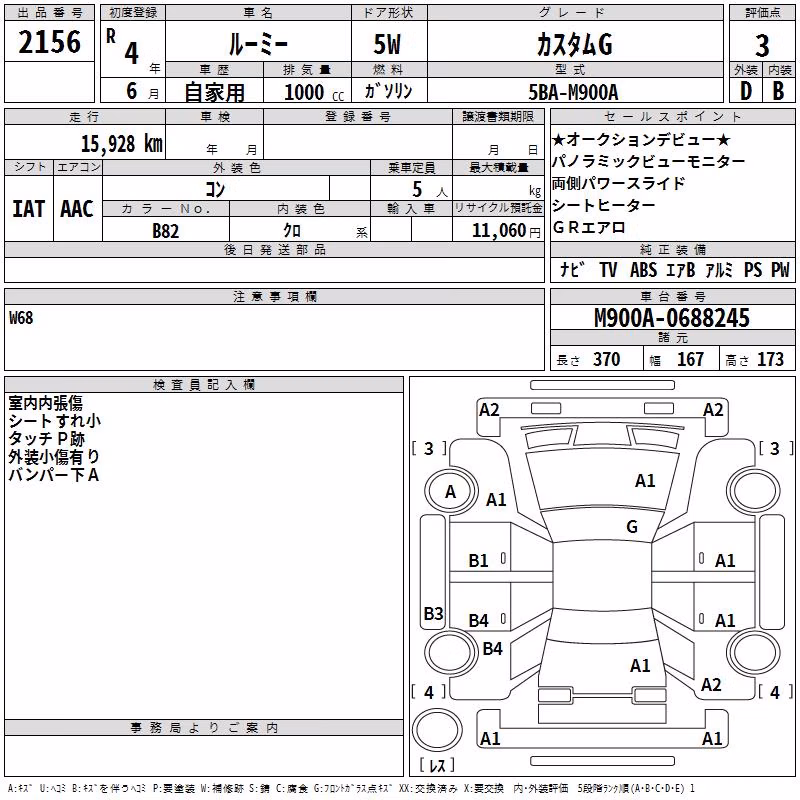Click the fuel type ガソリン
The width and height of the screenshot is (800, 800).
point(388,91)
